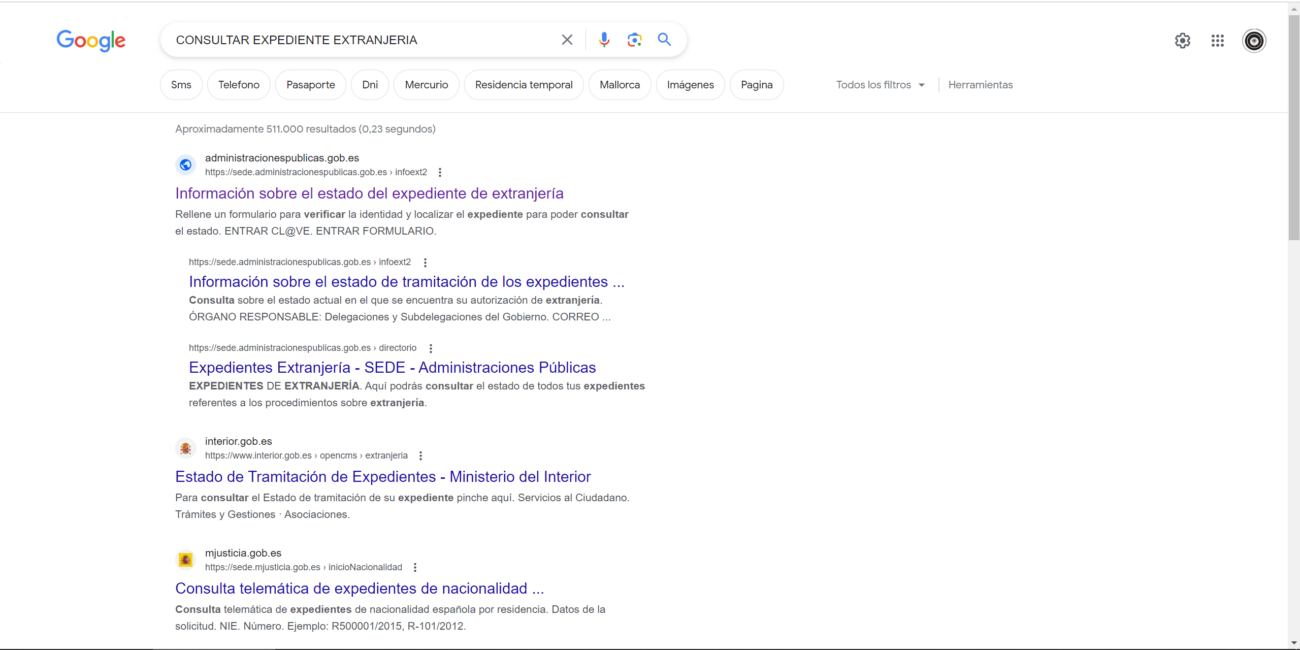This screenshot has width=1300, height=650.
Task: Click the mjusticia.gob.es site name
Action: click(243, 553)
